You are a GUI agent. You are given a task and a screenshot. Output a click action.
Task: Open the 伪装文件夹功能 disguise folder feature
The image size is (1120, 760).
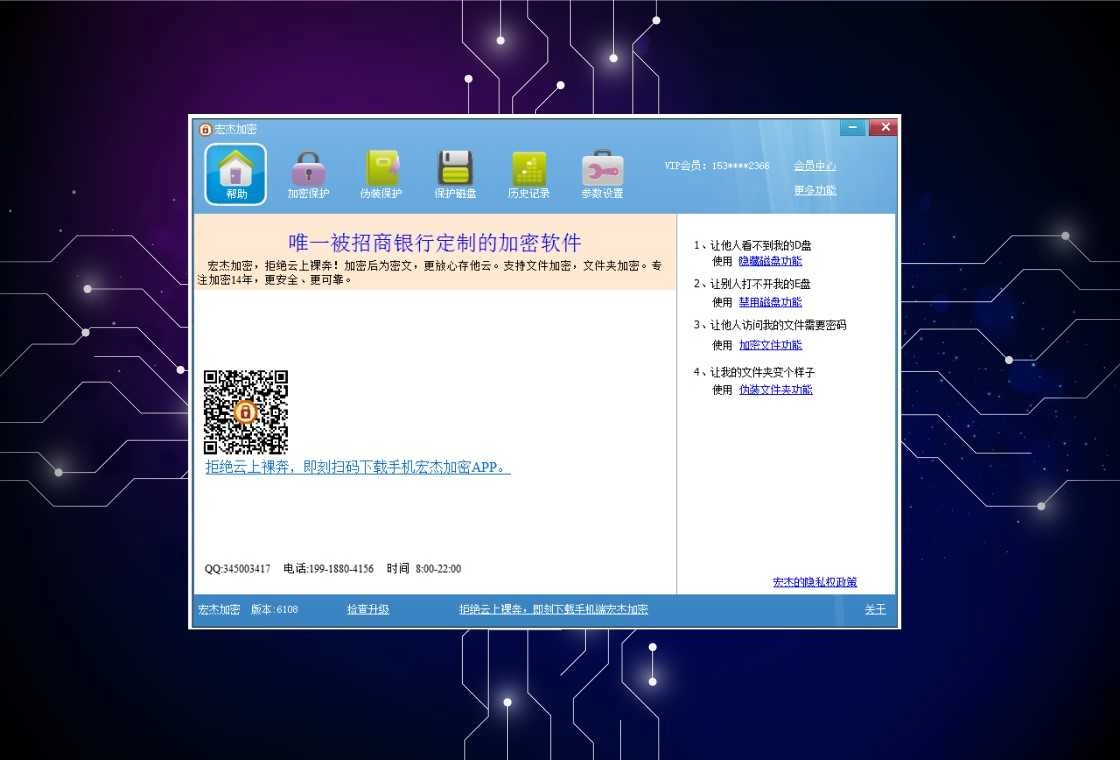(775, 390)
